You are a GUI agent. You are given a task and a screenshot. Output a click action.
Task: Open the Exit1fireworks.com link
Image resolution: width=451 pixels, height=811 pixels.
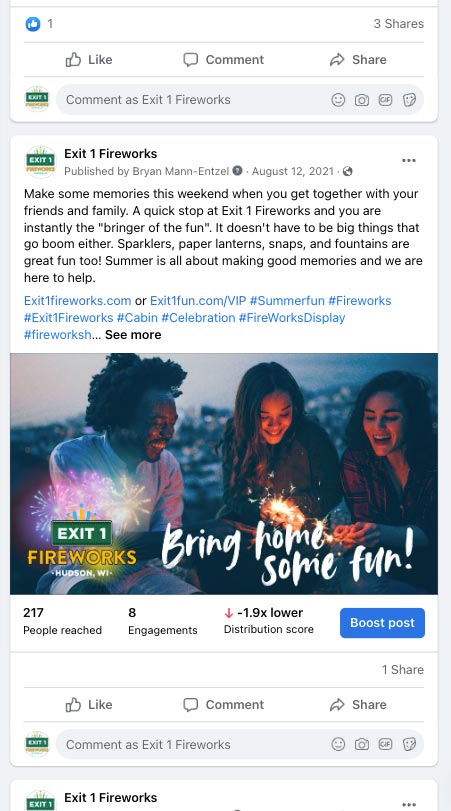pos(78,301)
